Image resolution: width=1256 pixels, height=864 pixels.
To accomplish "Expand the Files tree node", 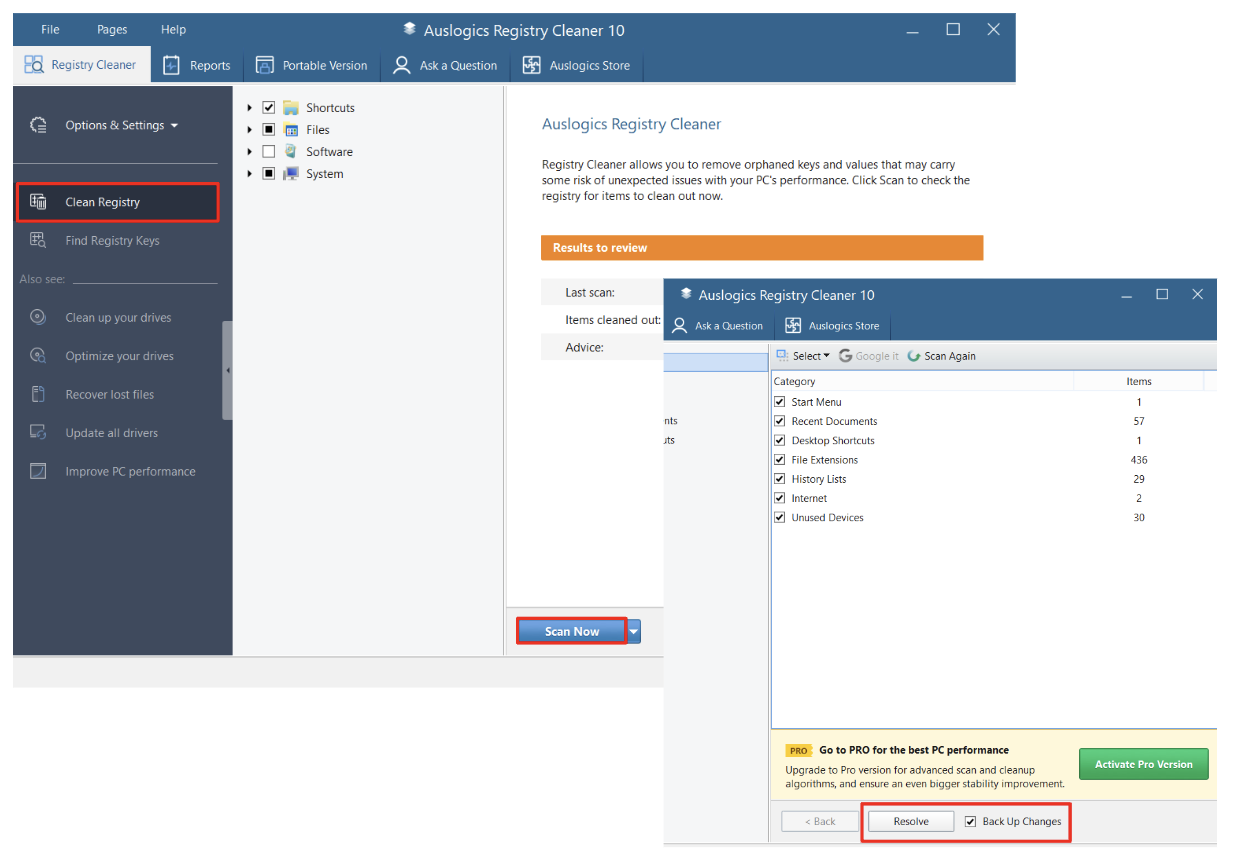I will [249, 129].
